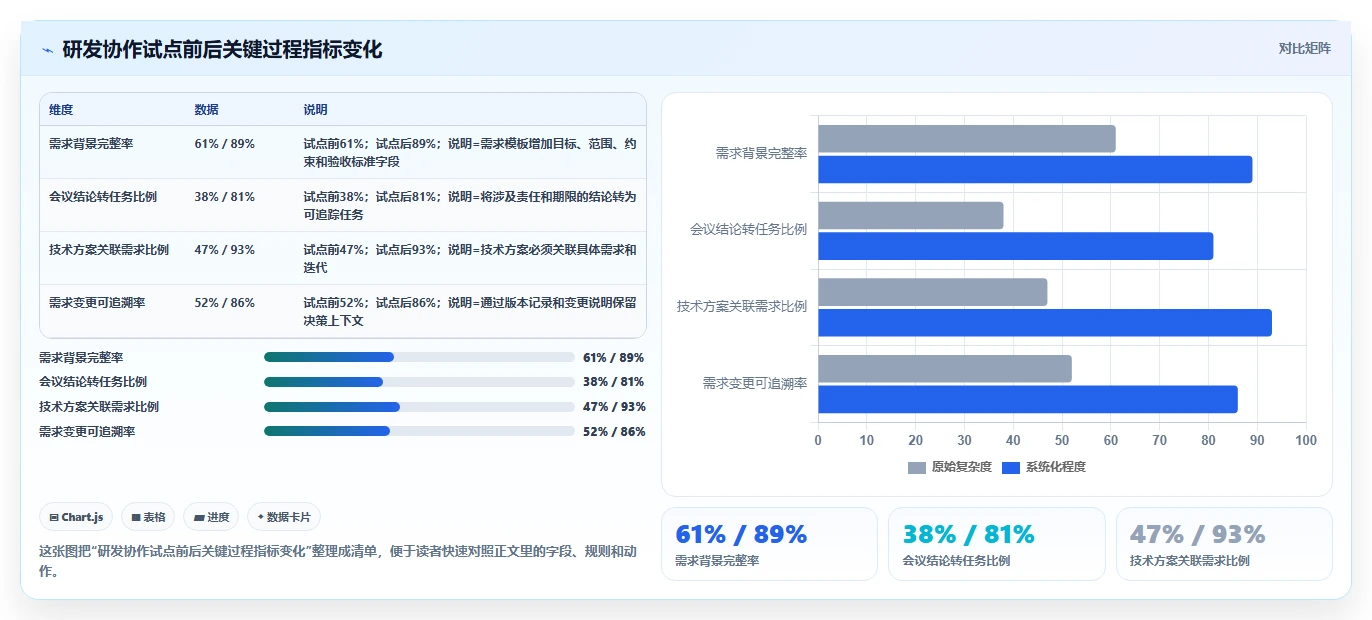Click chart y-axis label 需求背景完整率
The width and height of the screenshot is (1372, 620).
[761, 154]
